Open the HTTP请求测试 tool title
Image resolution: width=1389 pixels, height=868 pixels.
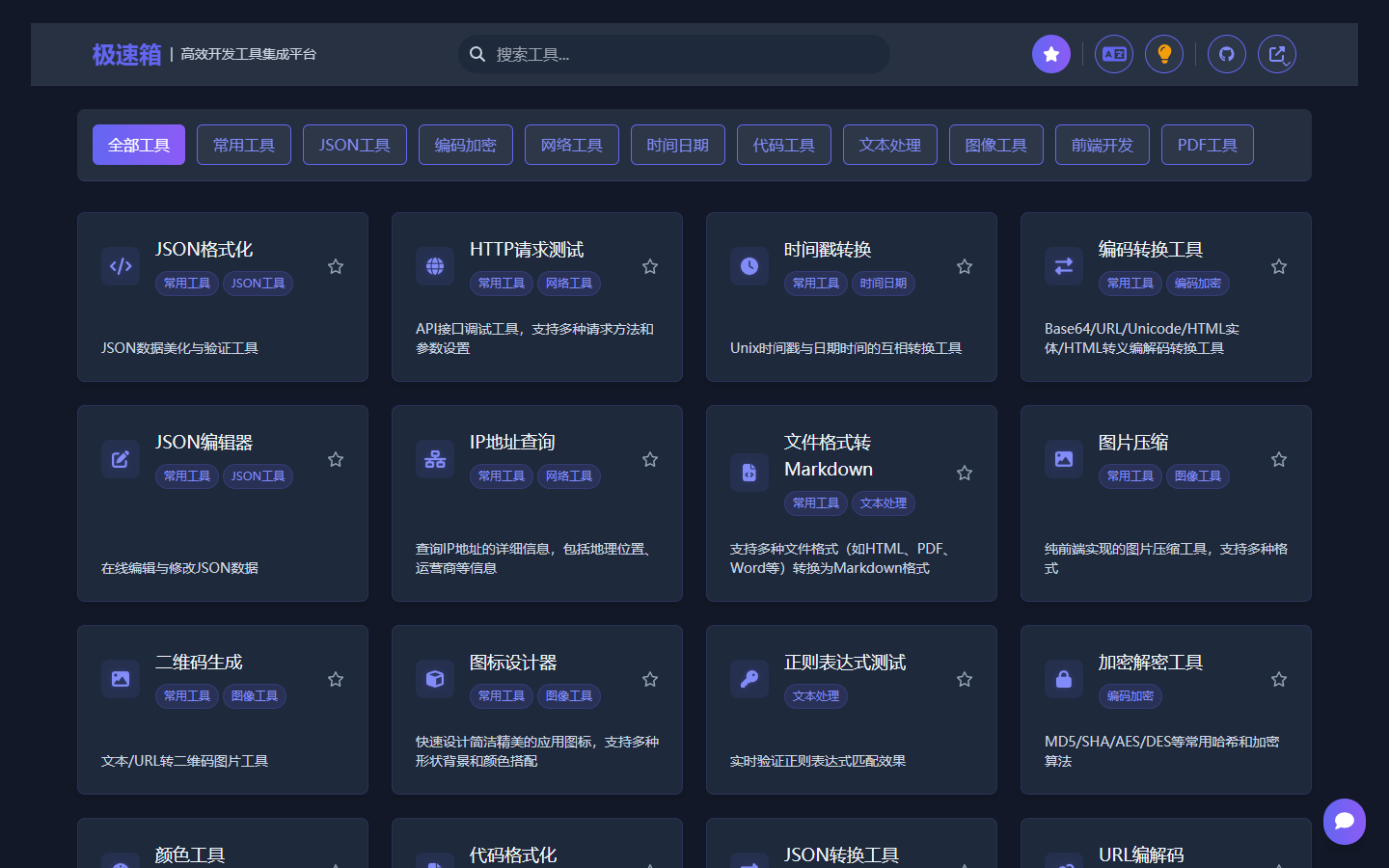pos(527,250)
